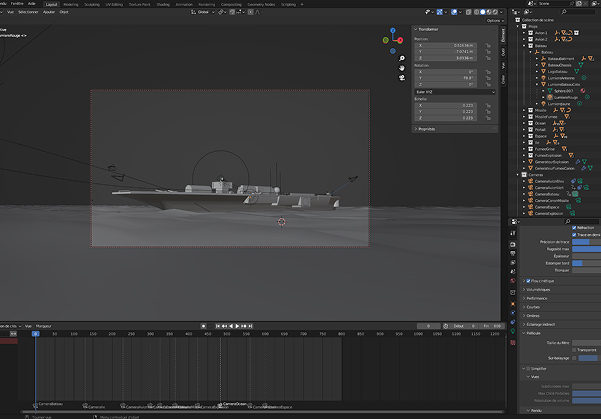Switch to the Modeling workspace tab
Screen dimensions: 601x419
pos(71,5)
